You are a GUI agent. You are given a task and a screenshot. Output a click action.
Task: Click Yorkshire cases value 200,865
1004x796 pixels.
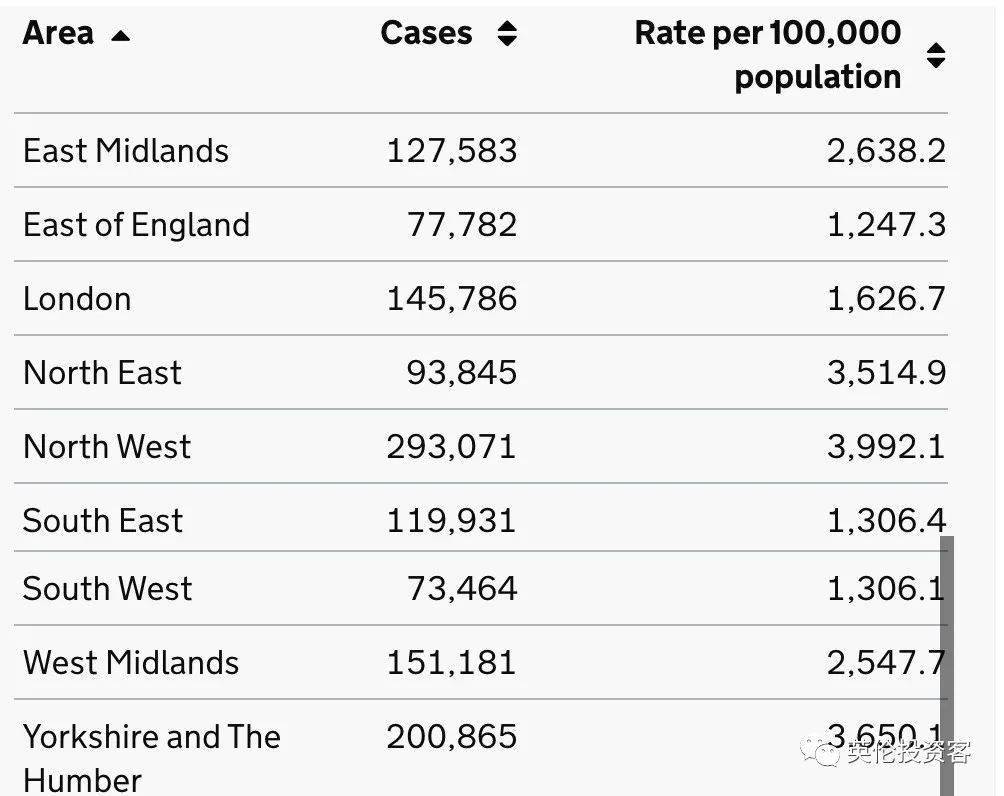[451, 737]
